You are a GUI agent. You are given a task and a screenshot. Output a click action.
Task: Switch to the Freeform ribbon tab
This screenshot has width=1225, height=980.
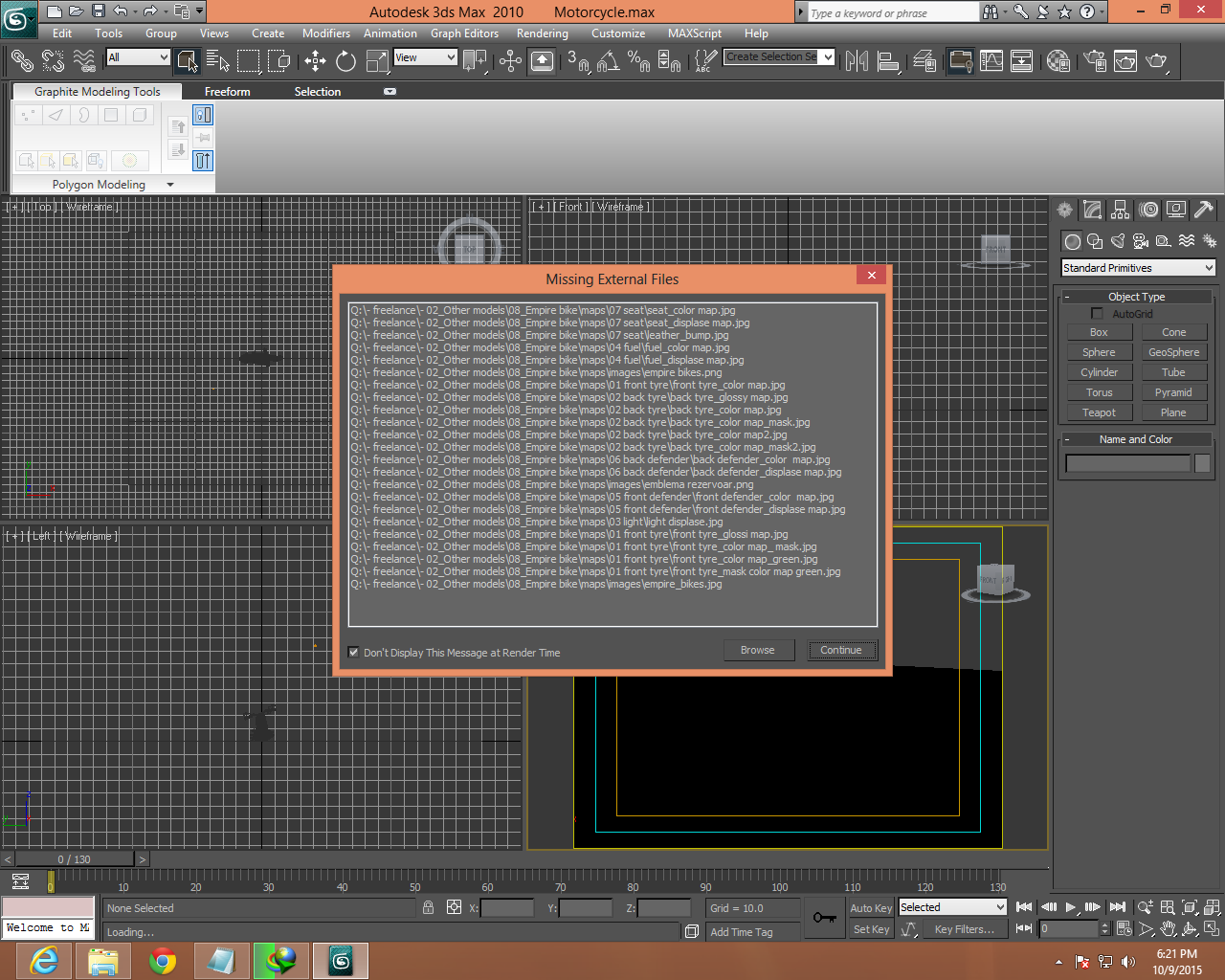[228, 92]
